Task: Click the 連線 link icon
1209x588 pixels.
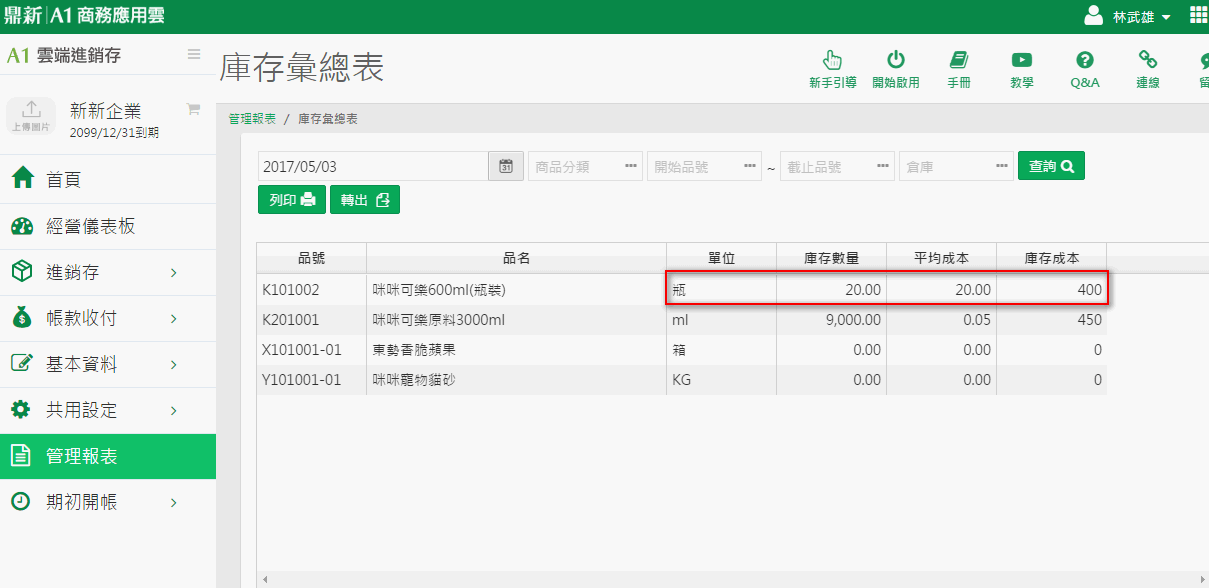Action: tap(1148, 60)
